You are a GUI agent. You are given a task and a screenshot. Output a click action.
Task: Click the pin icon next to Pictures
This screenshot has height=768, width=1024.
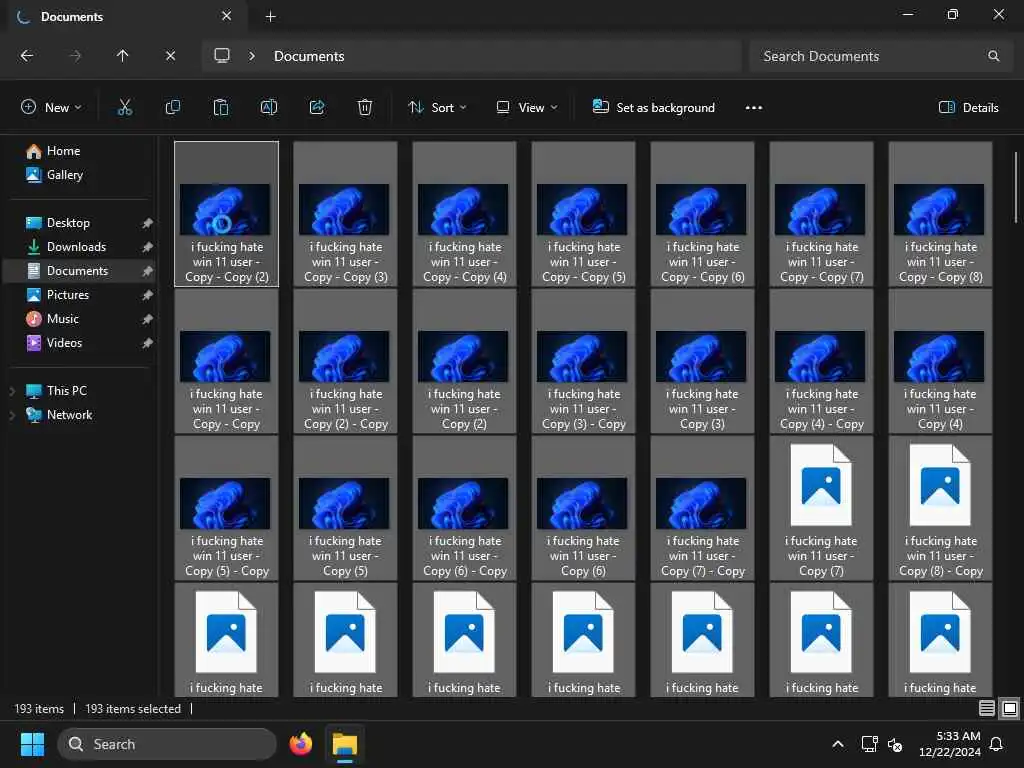pos(148,295)
